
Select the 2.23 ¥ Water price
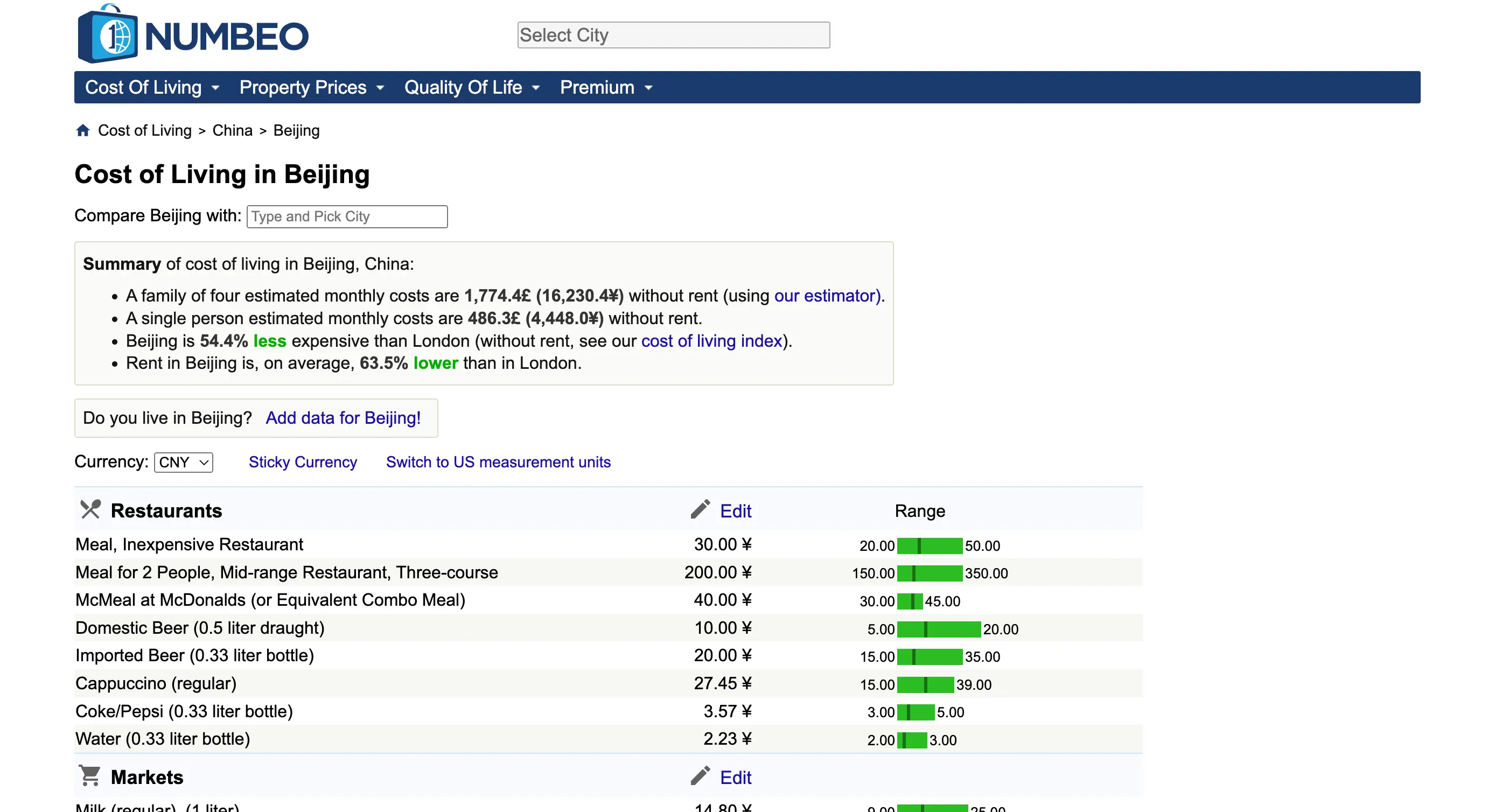(727, 739)
